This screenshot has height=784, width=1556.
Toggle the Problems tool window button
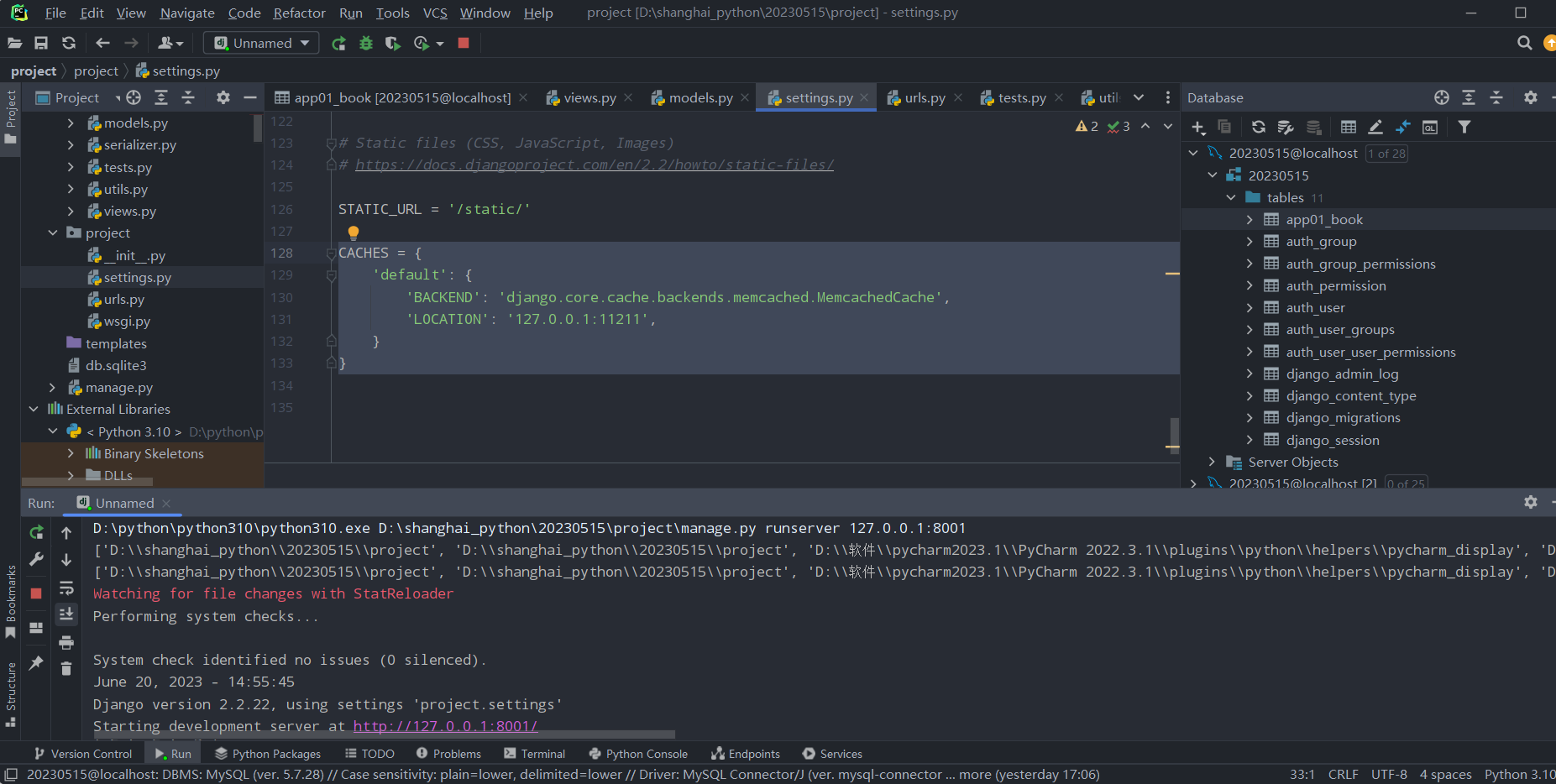click(448, 754)
